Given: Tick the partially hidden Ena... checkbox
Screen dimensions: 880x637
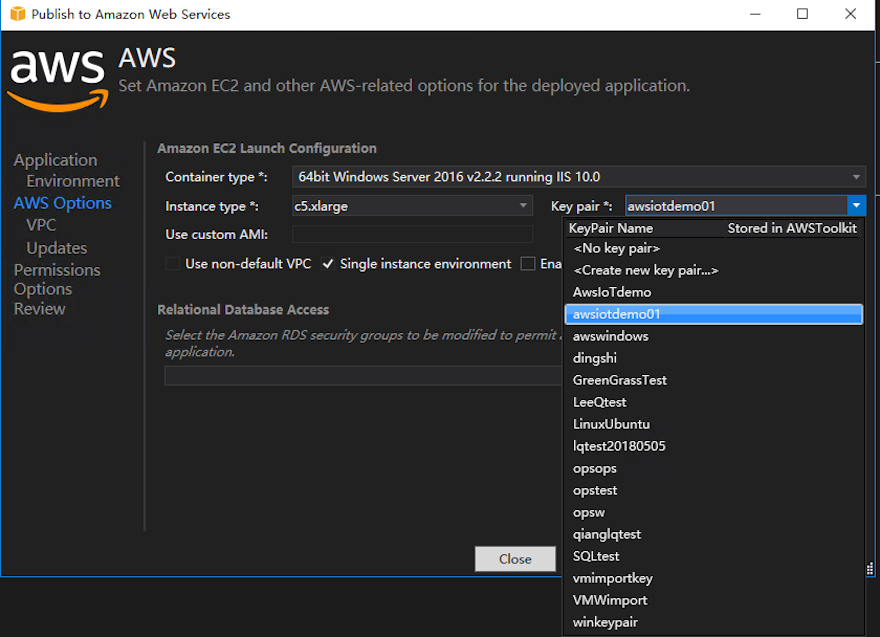Looking at the screenshot, I should (x=528, y=264).
